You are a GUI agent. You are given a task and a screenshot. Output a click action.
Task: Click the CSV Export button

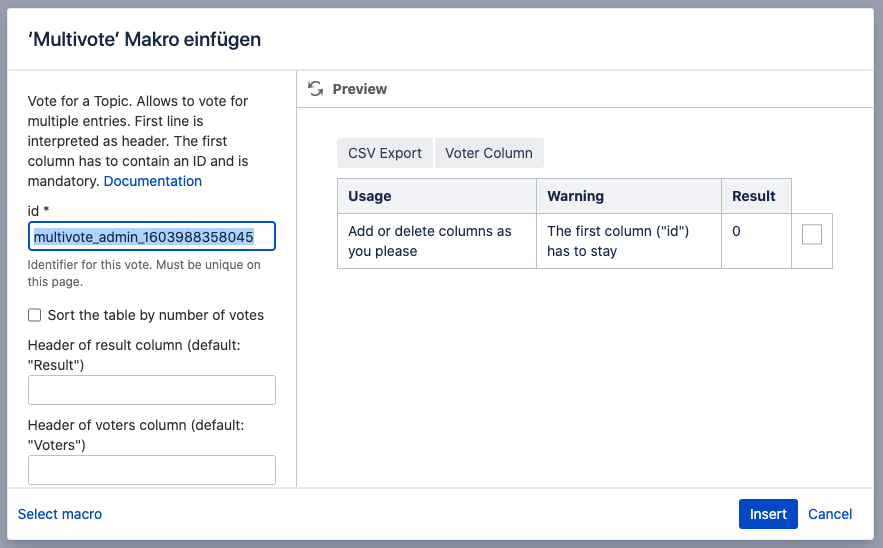pyautogui.click(x=385, y=153)
